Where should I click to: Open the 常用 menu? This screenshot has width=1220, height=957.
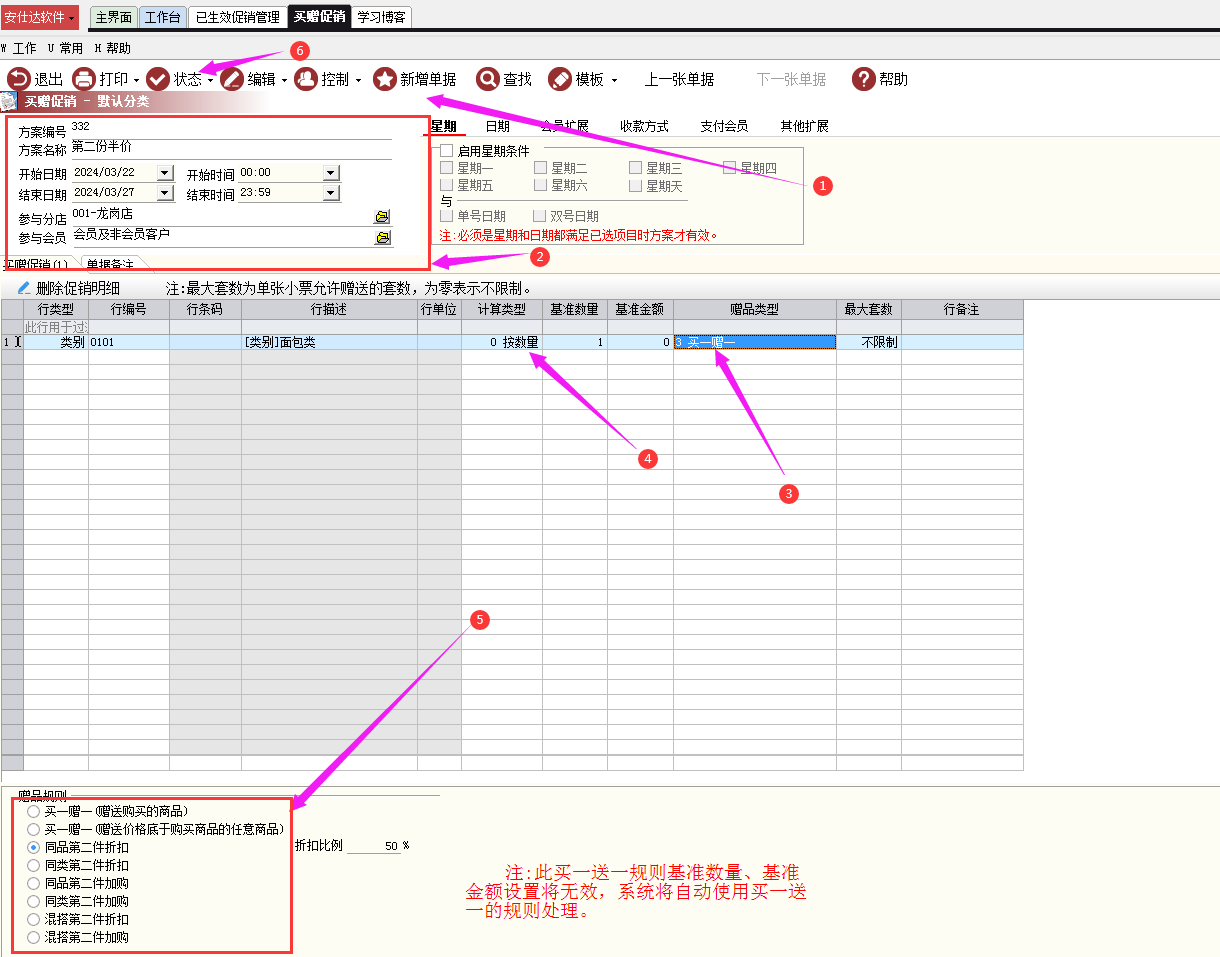[x=66, y=48]
